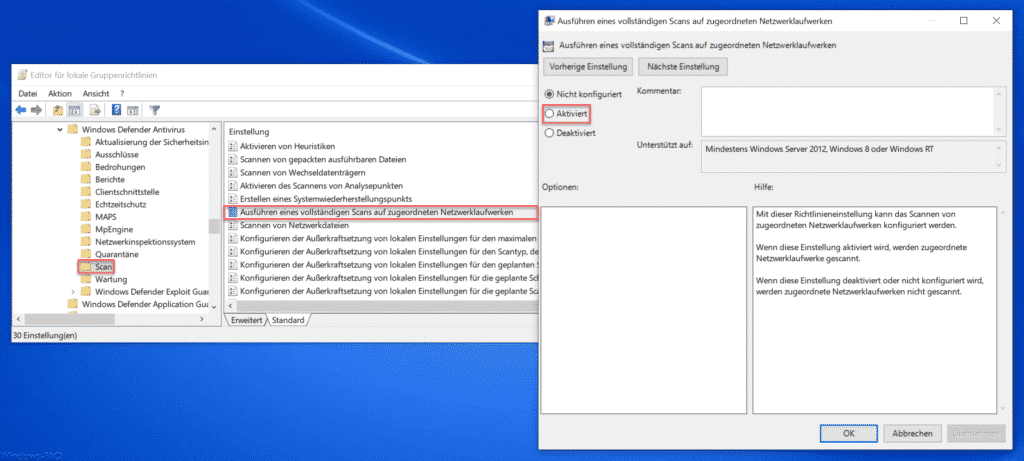Open Help via blue question mark icon
Viewport: 1024px width, 461px height.
click(x=117, y=110)
